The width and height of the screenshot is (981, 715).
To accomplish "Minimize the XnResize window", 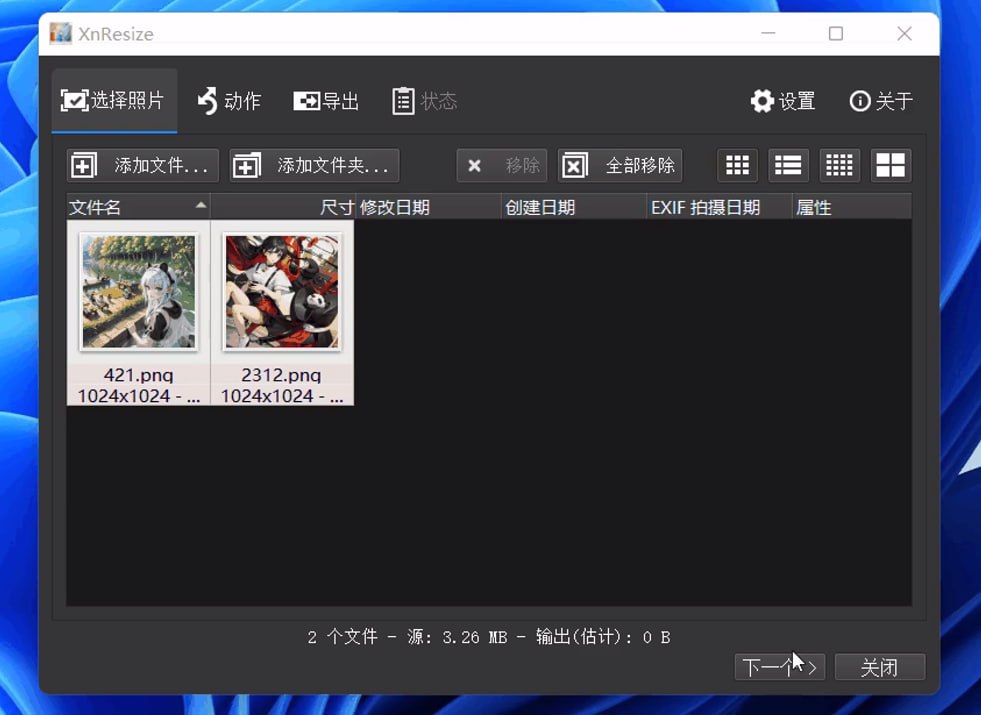I will pos(768,33).
